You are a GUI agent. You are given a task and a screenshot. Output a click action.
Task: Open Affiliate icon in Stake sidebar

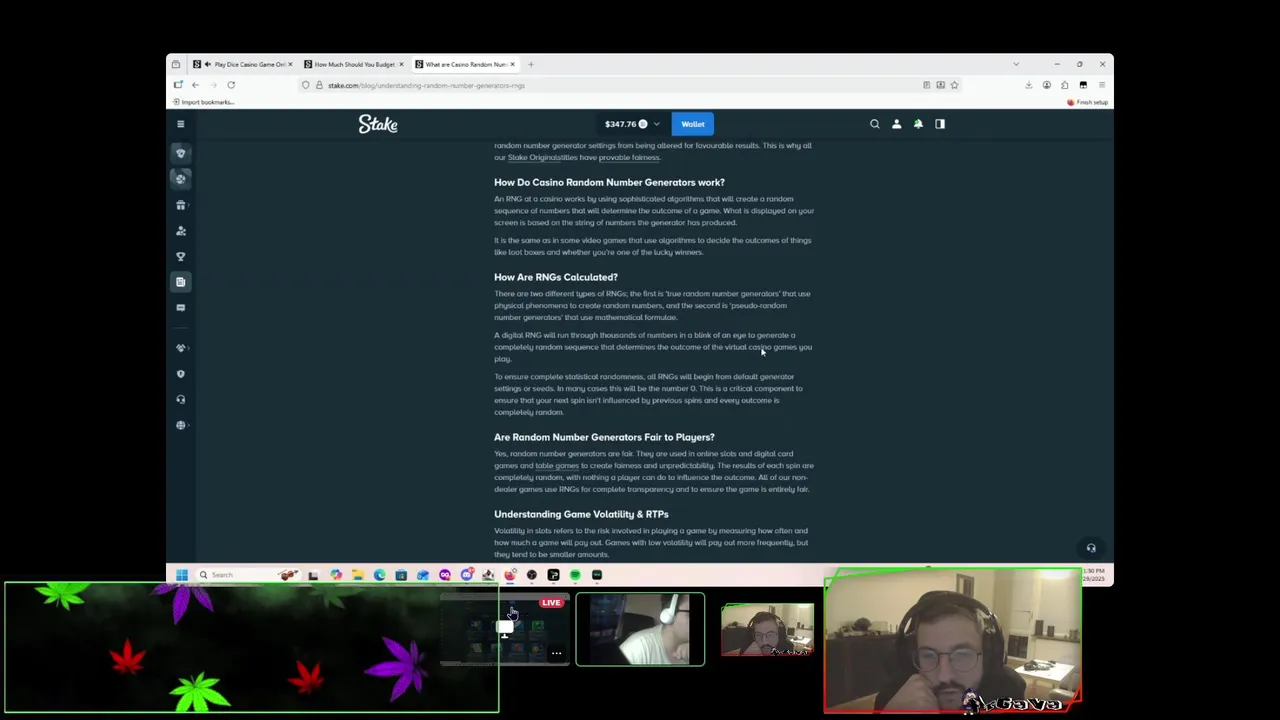[181, 231]
